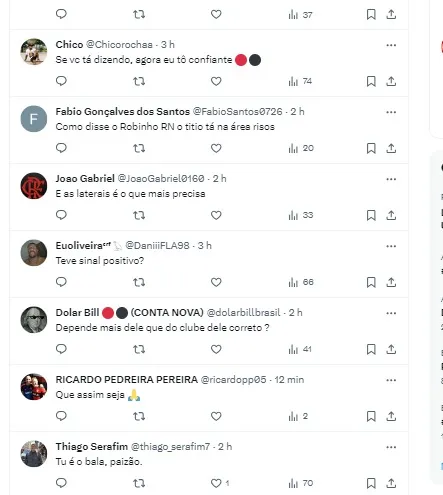Open Joao Gabriel's Flamengo avatar
Screen dimensions: 443x495
click(x=34, y=186)
